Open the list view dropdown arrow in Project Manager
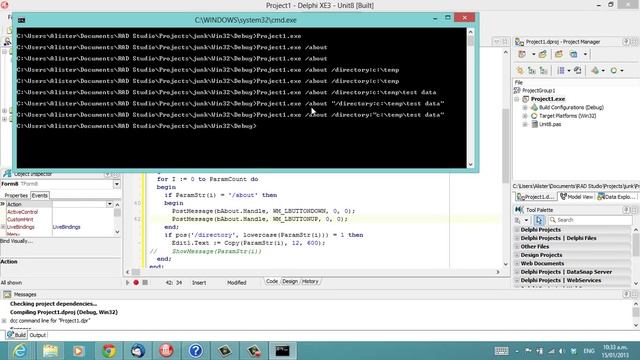Image resolution: width=640 pixels, height=360 pixels. [569, 71]
